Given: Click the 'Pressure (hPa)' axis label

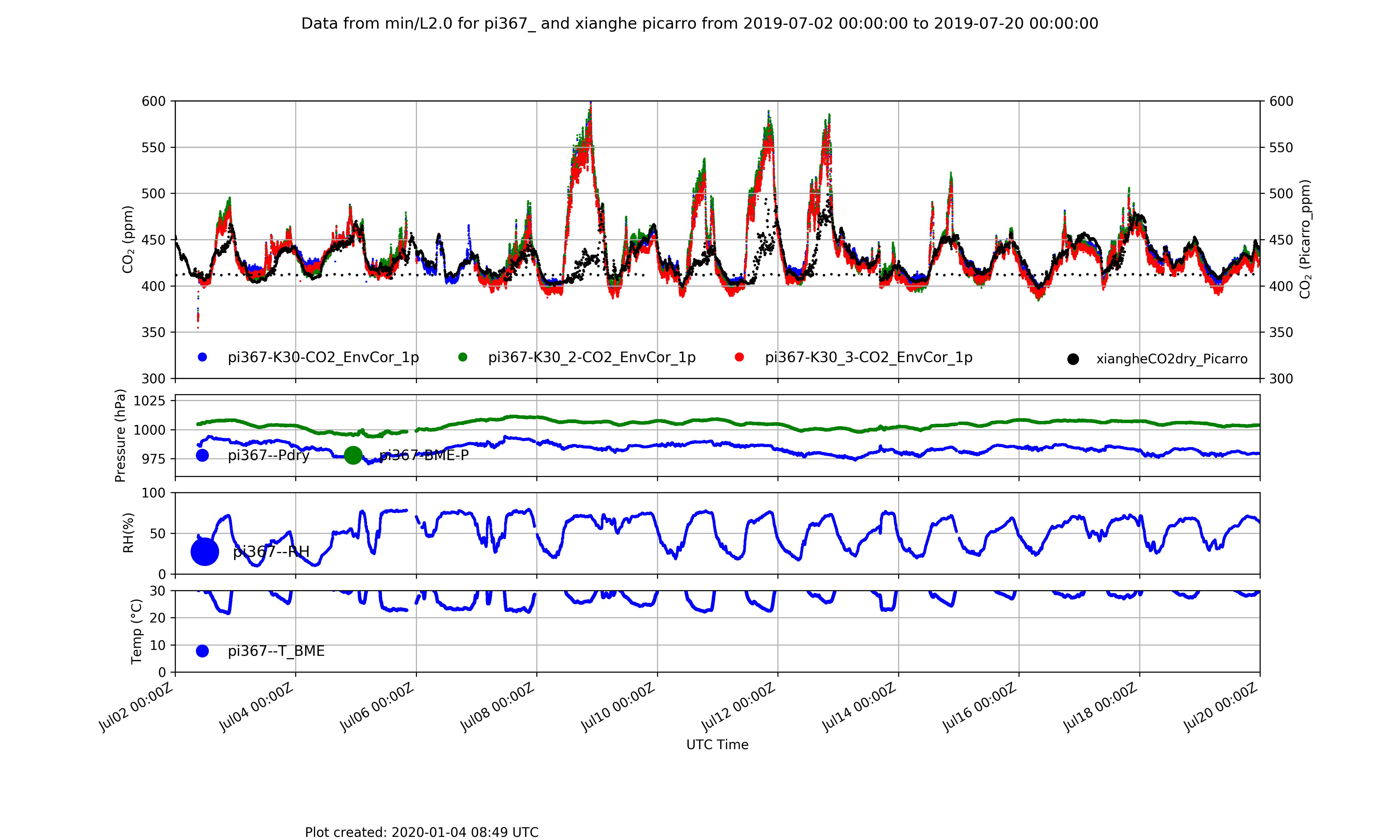Looking at the screenshot, I should pyautogui.click(x=120, y=435).
